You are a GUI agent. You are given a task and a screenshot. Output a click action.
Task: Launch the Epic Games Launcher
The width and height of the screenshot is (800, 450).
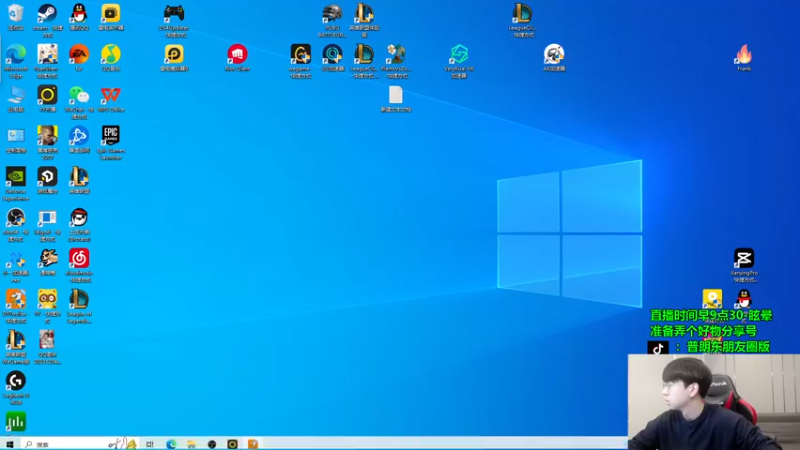111,136
